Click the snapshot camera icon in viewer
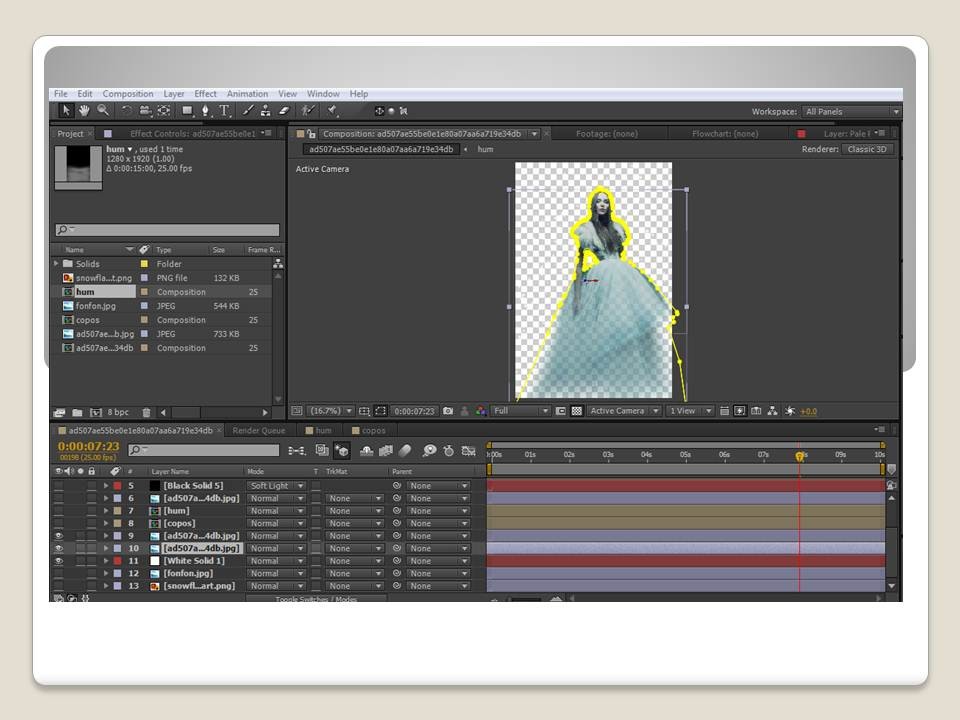 [448, 411]
